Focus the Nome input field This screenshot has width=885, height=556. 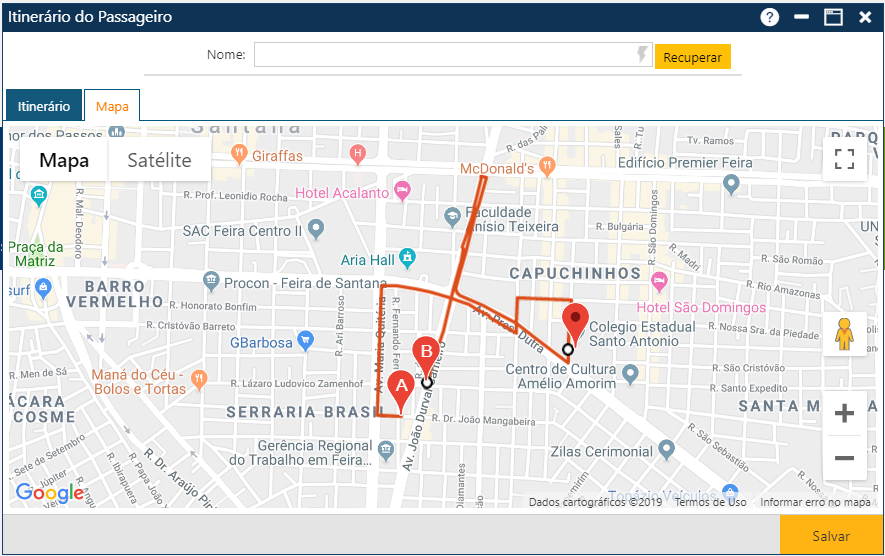pos(453,55)
